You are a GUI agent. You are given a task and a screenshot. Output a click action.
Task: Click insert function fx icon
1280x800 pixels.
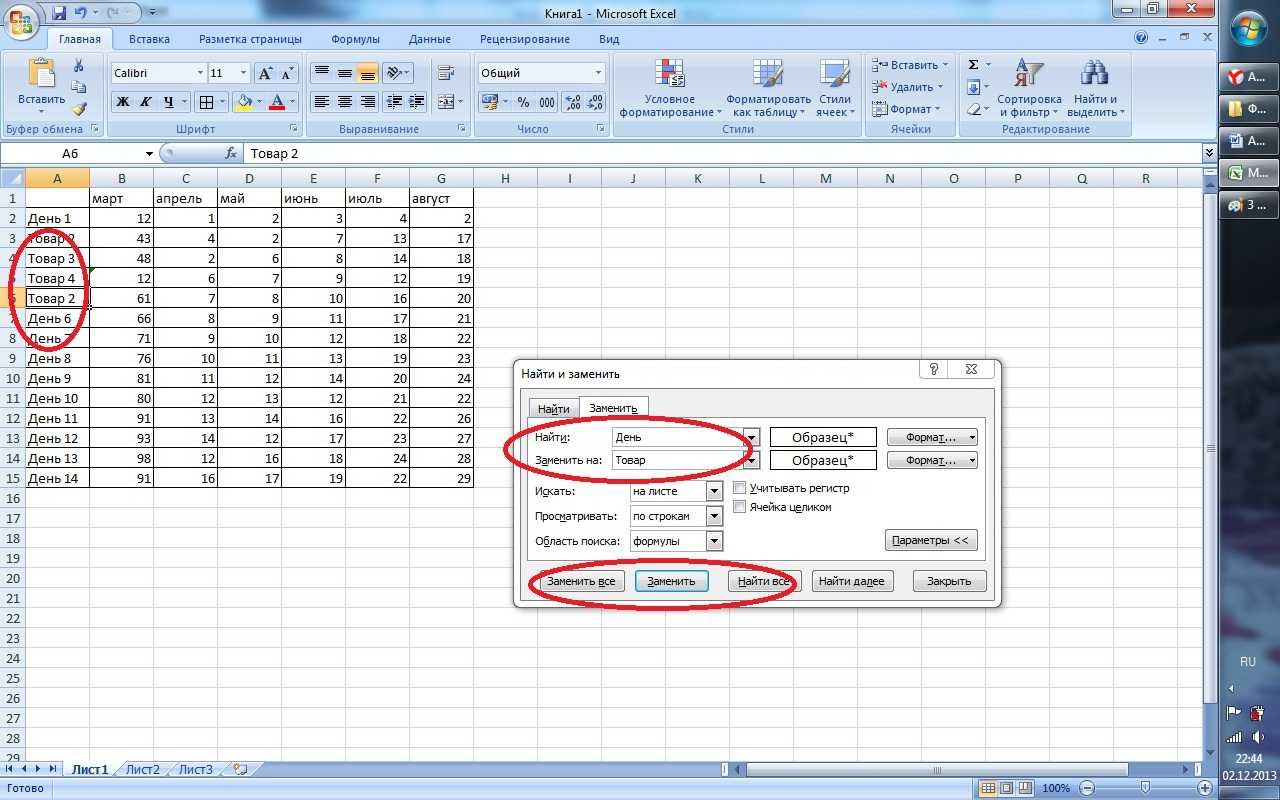tap(231, 153)
